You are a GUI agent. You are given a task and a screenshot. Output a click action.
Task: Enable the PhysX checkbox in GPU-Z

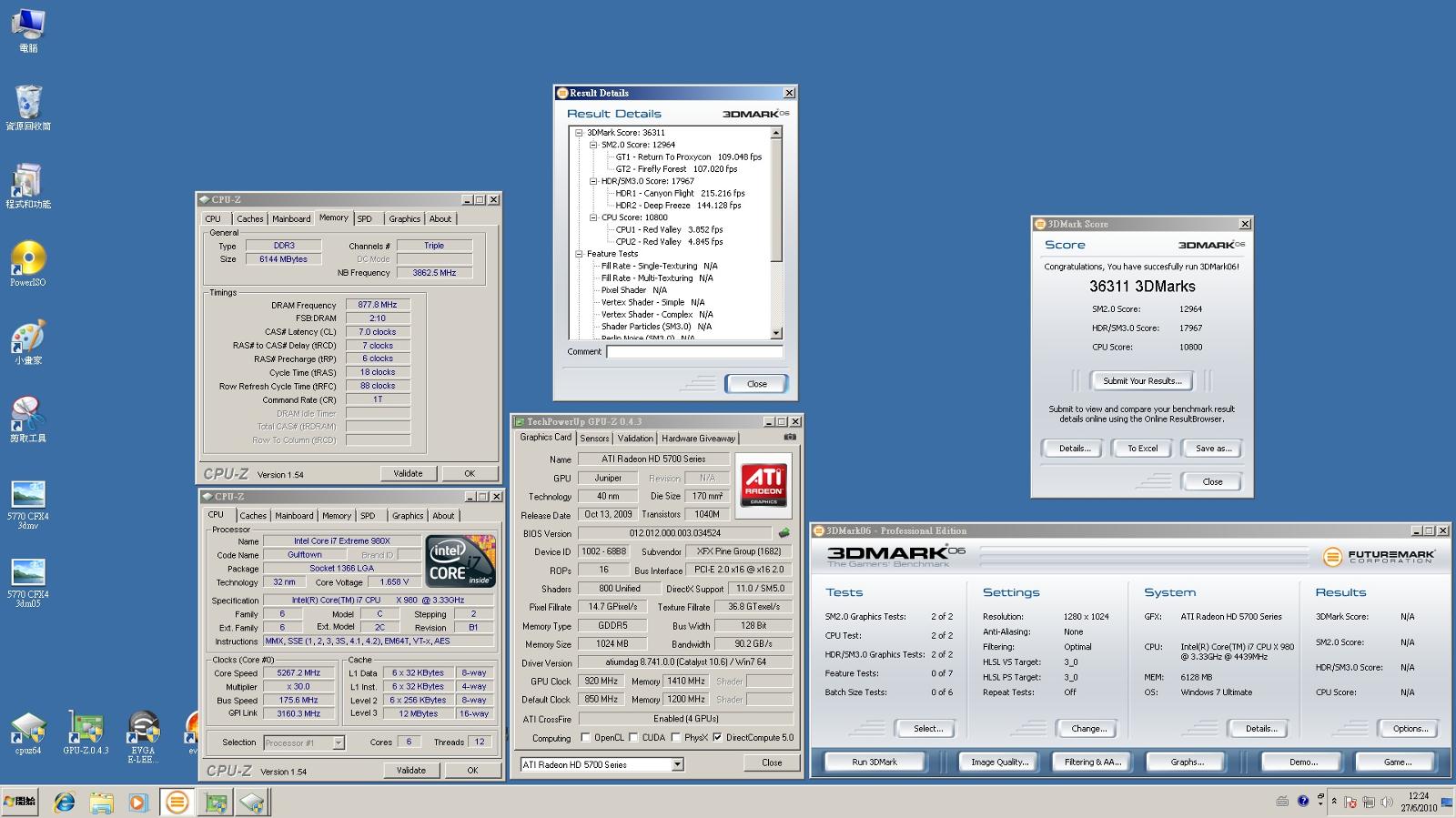coord(675,738)
